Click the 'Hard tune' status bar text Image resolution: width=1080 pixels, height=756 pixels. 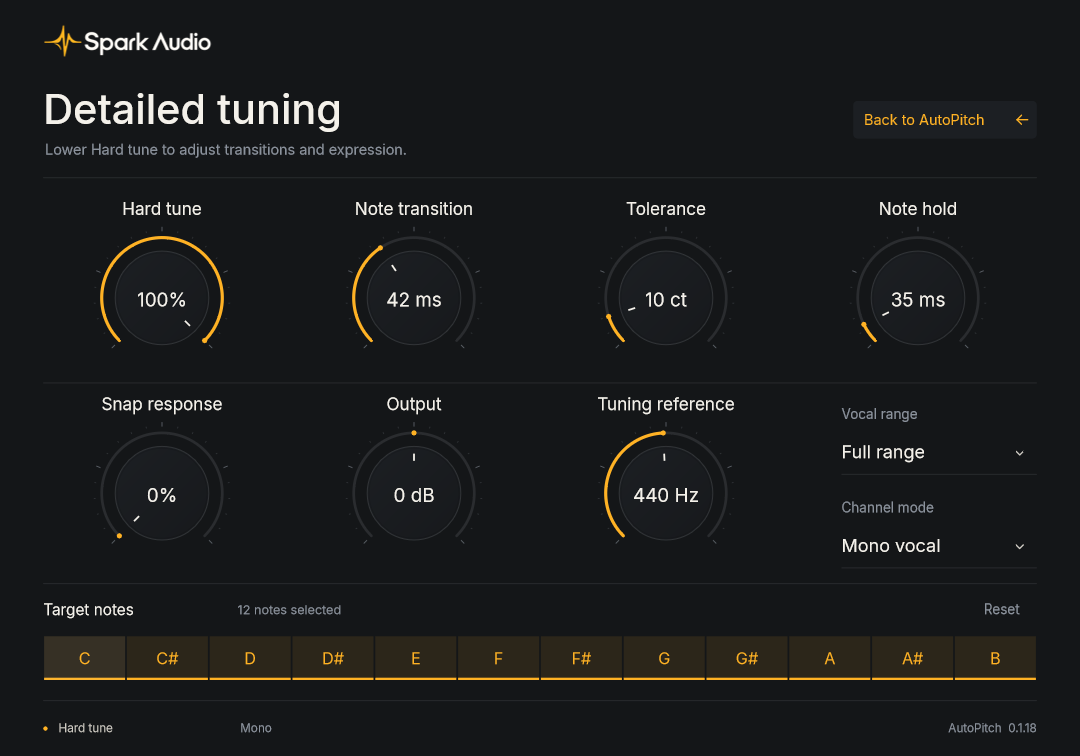(85, 728)
